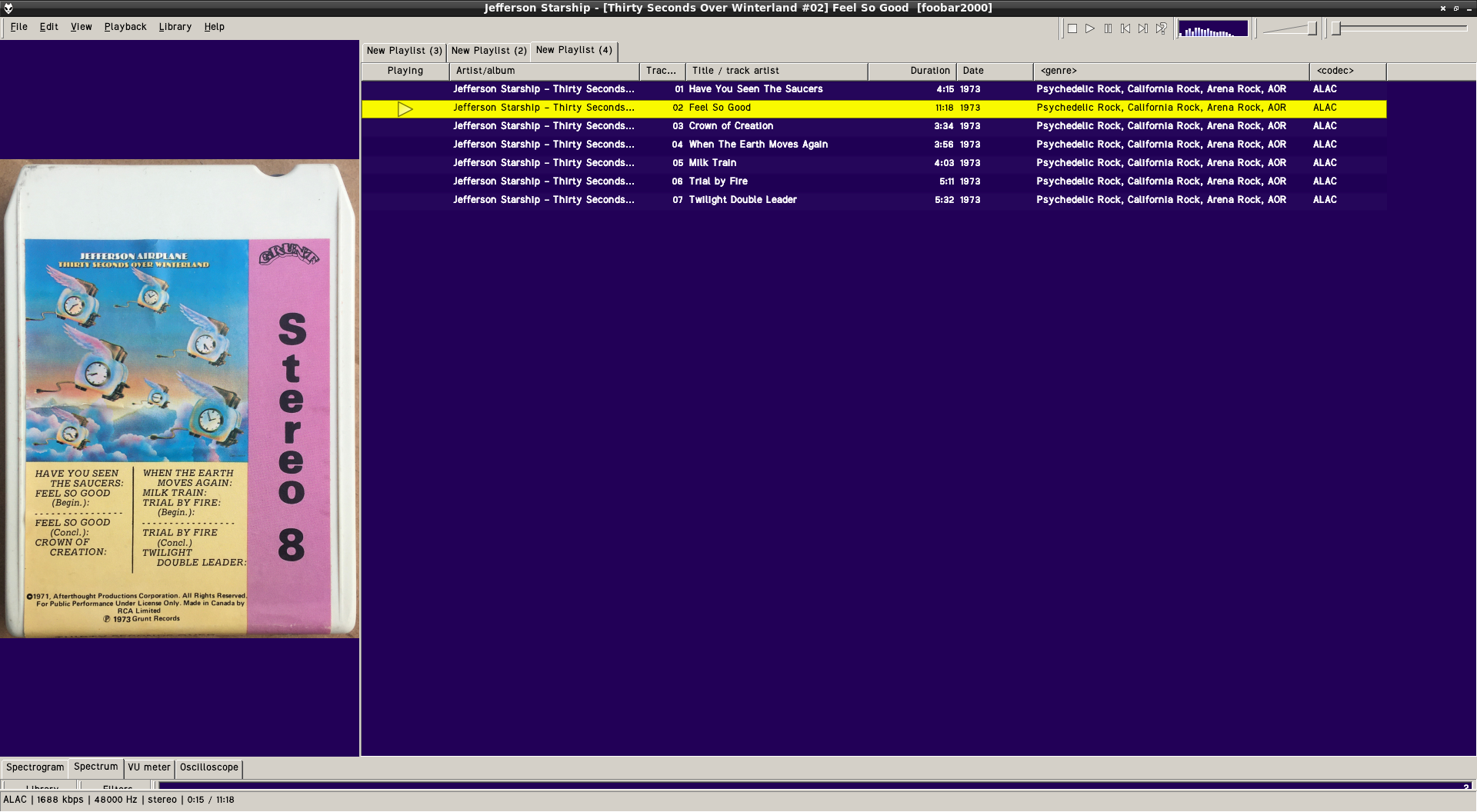Show the Spectrogram tab
Screen dimensions: 1477x812
pos(35,767)
